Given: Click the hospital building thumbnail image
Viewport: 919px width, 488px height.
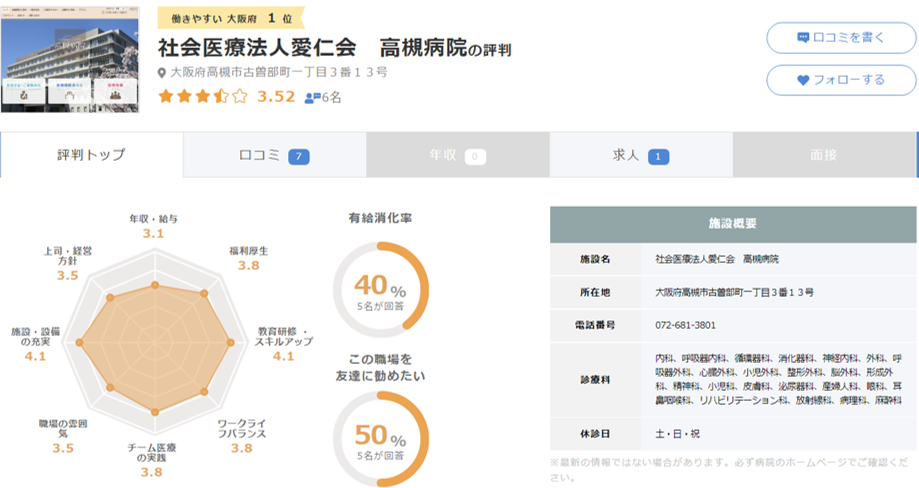Looking at the screenshot, I should pyautogui.click(x=70, y=60).
